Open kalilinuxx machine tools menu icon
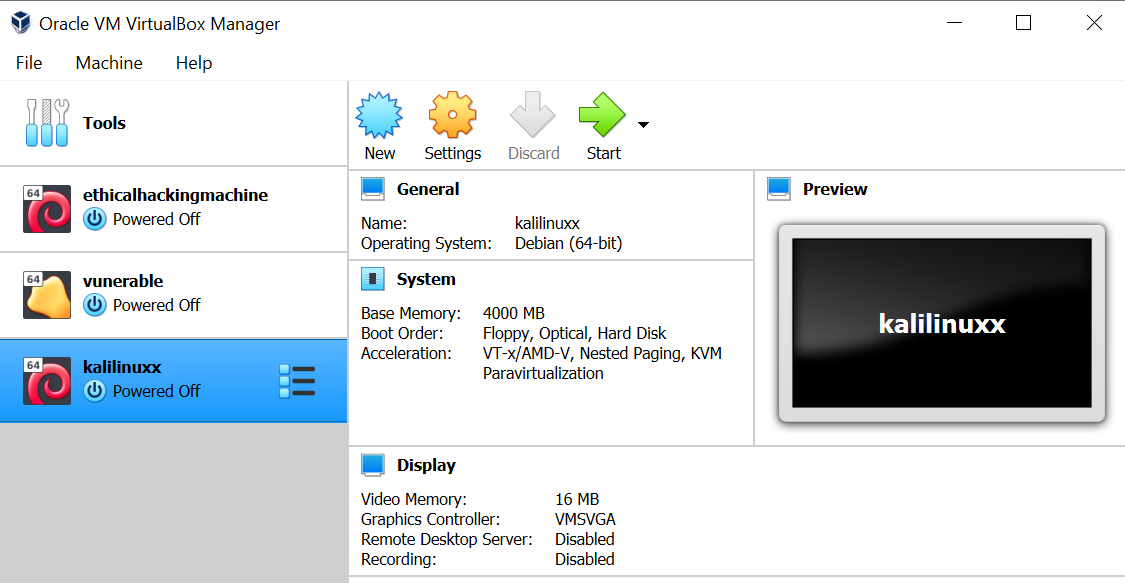Viewport: 1125px width, 583px height. (x=298, y=381)
